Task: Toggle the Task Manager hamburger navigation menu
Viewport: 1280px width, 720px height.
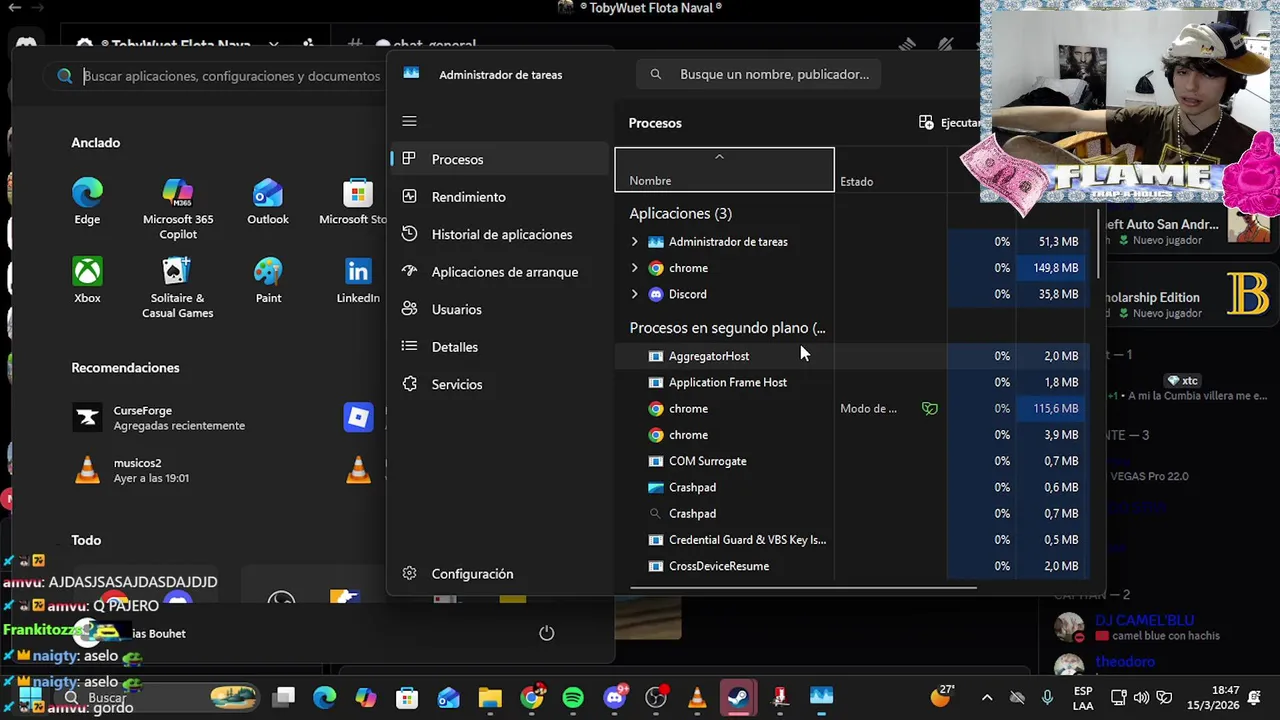Action: [x=409, y=121]
